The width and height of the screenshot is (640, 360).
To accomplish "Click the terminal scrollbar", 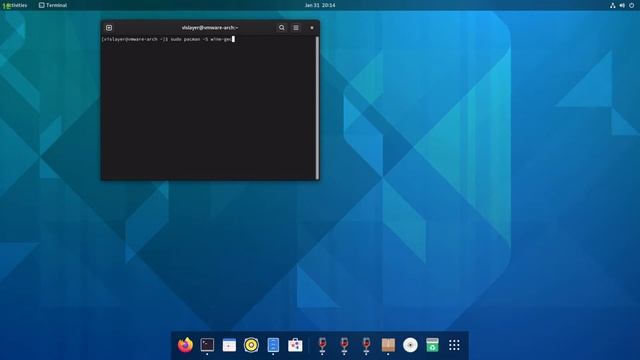I will pyautogui.click(x=317, y=108).
